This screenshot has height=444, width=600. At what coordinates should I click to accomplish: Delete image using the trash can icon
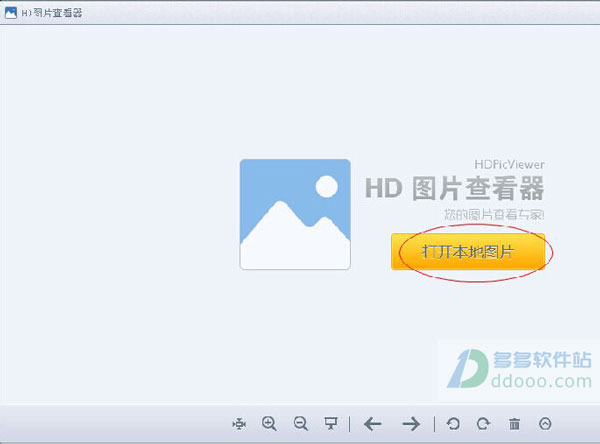(x=515, y=424)
